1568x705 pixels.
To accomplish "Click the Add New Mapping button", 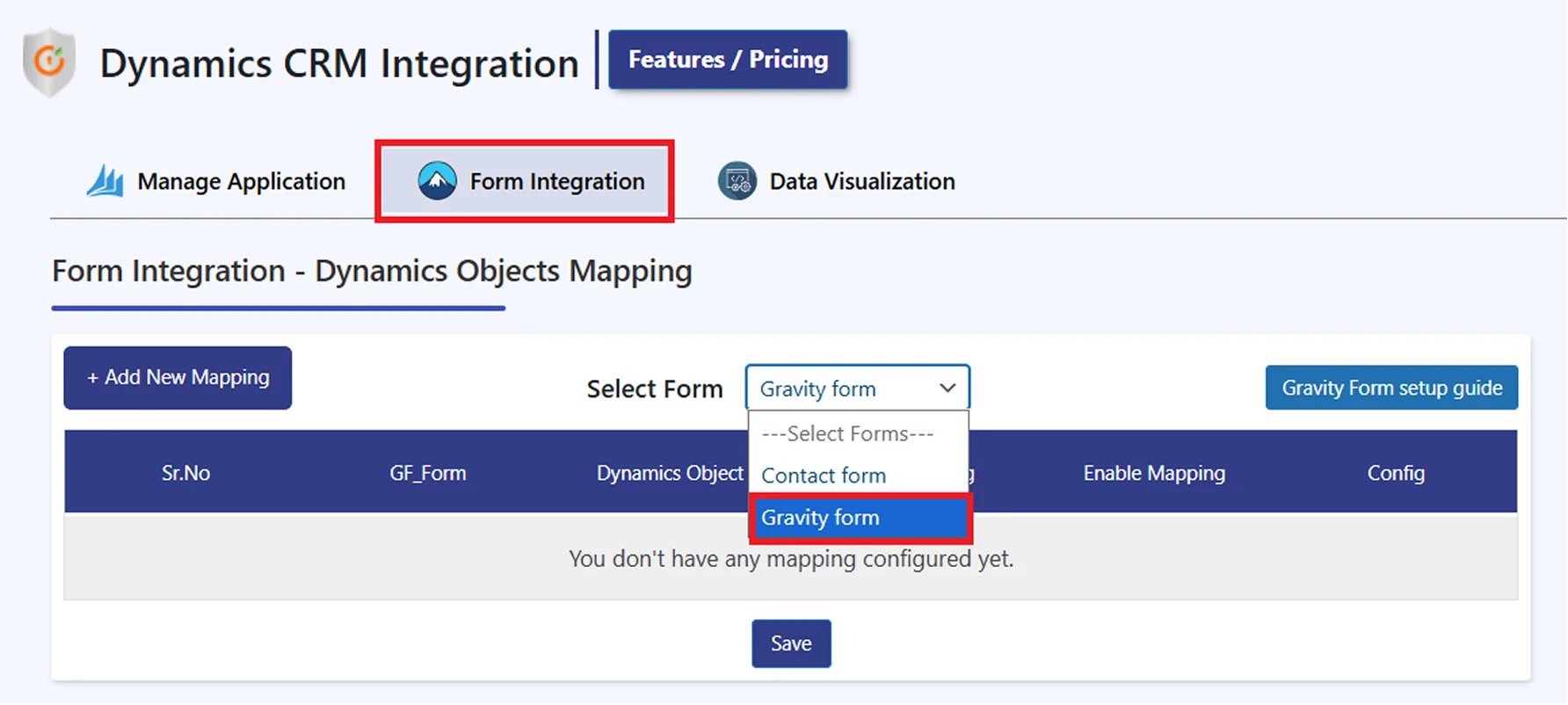I will click(x=178, y=377).
